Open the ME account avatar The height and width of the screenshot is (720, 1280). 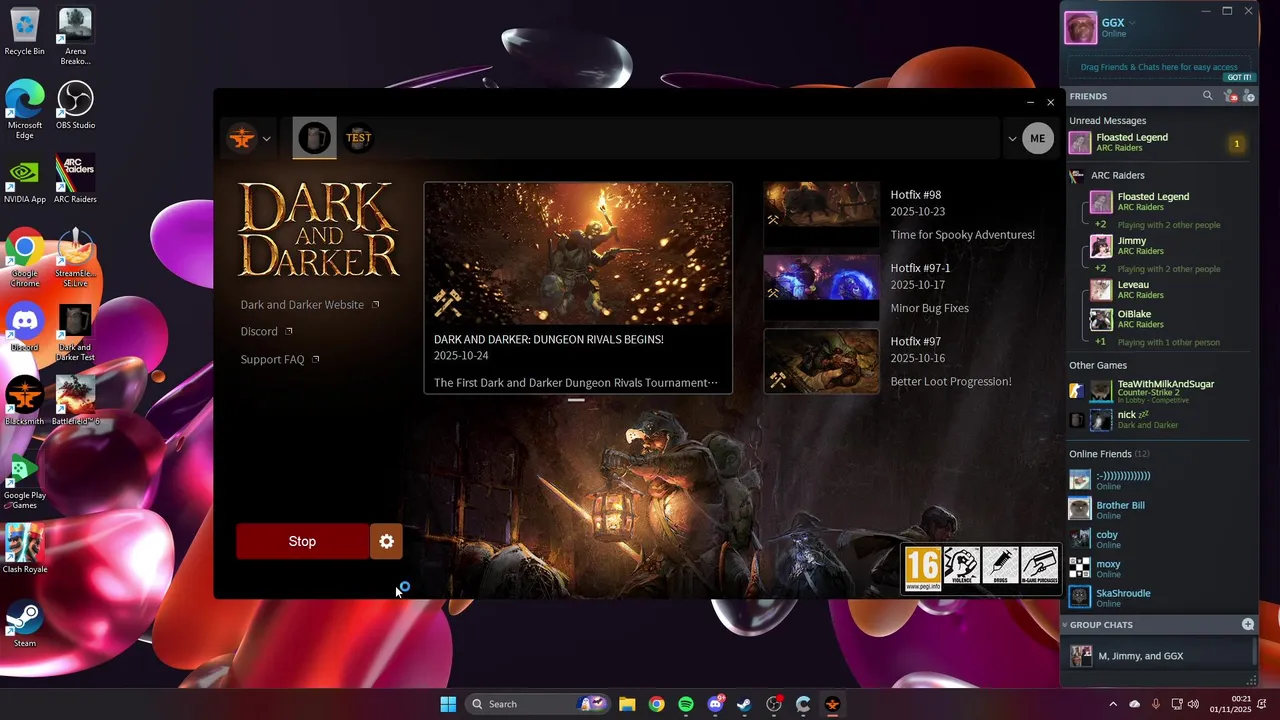coord(1038,139)
